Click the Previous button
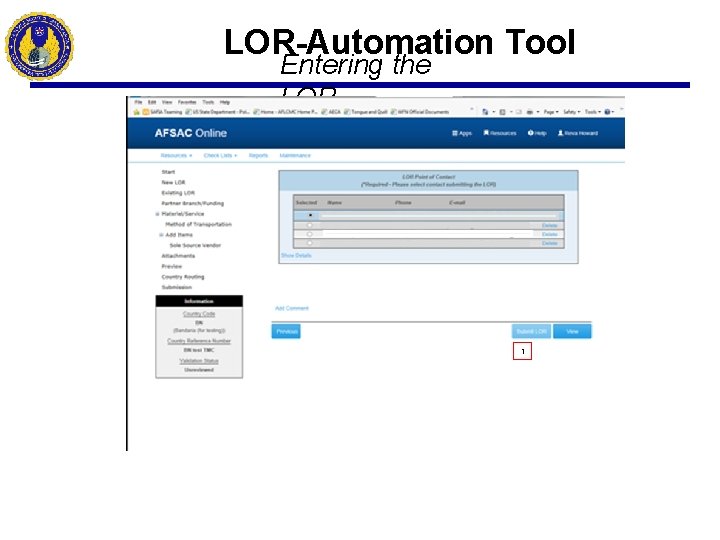 pyautogui.click(x=286, y=332)
